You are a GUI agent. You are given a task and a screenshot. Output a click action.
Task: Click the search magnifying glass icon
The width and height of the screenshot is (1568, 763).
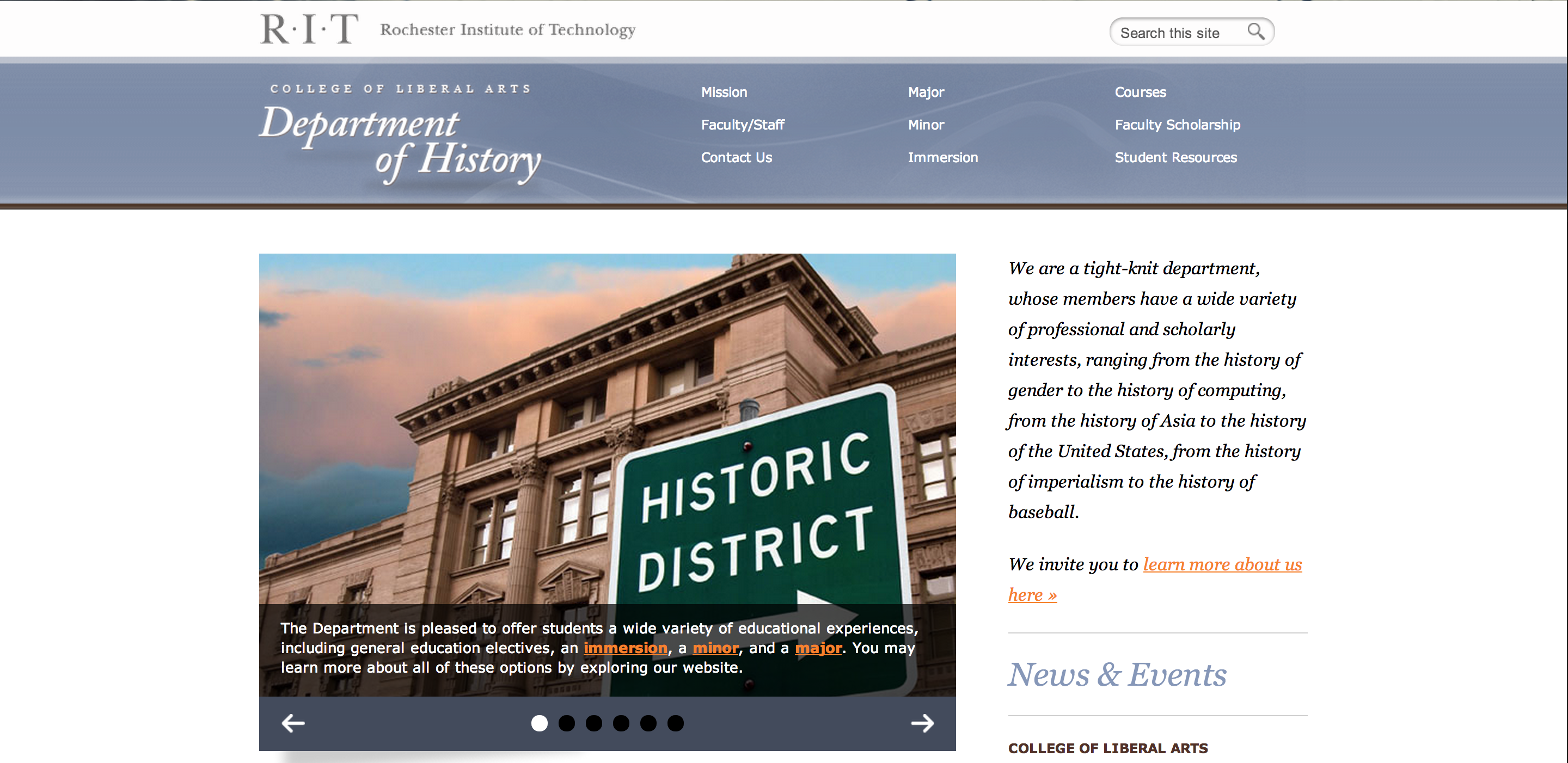pyautogui.click(x=1255, y=32)
